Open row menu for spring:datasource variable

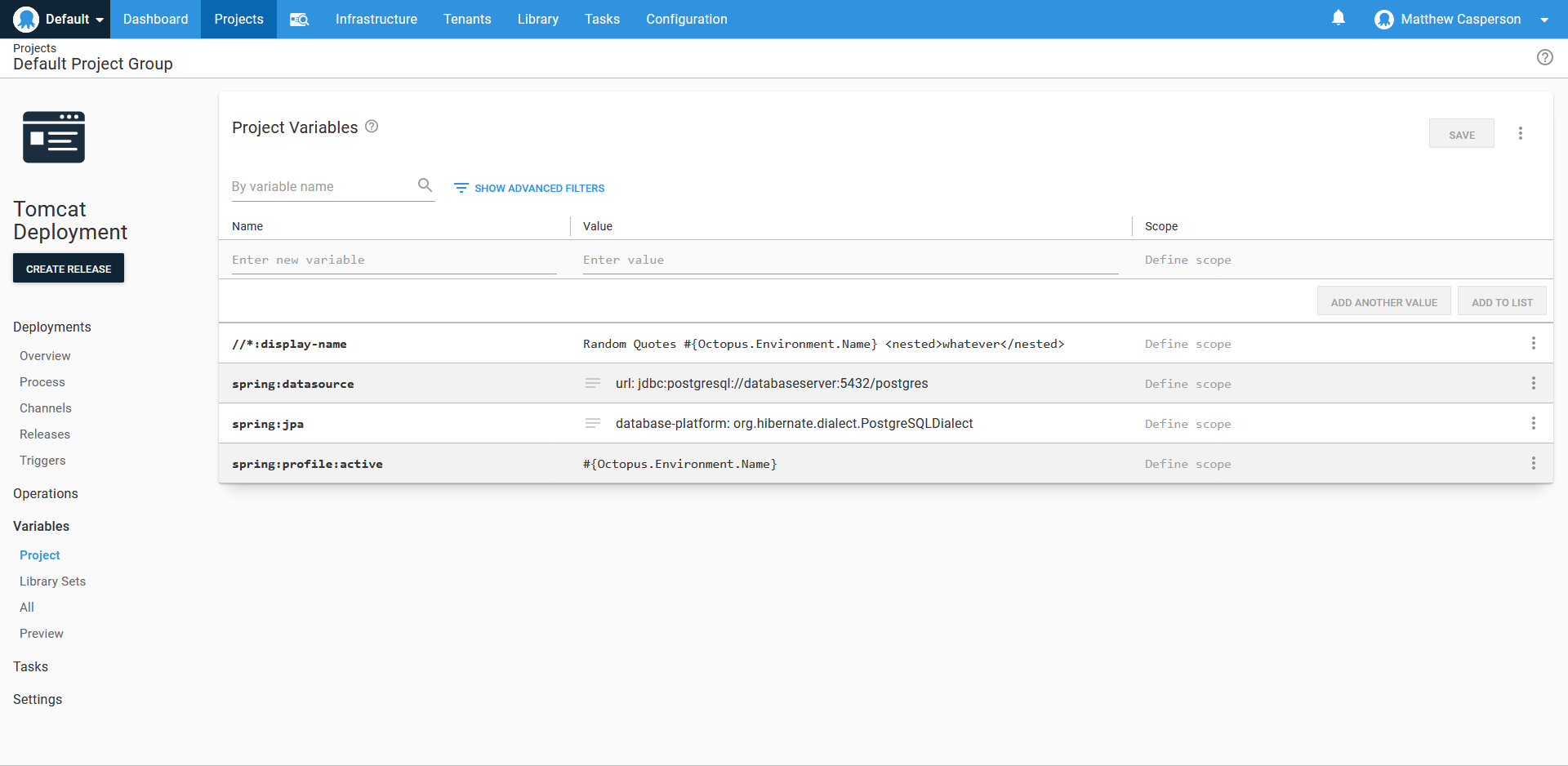pos(1533,383)
